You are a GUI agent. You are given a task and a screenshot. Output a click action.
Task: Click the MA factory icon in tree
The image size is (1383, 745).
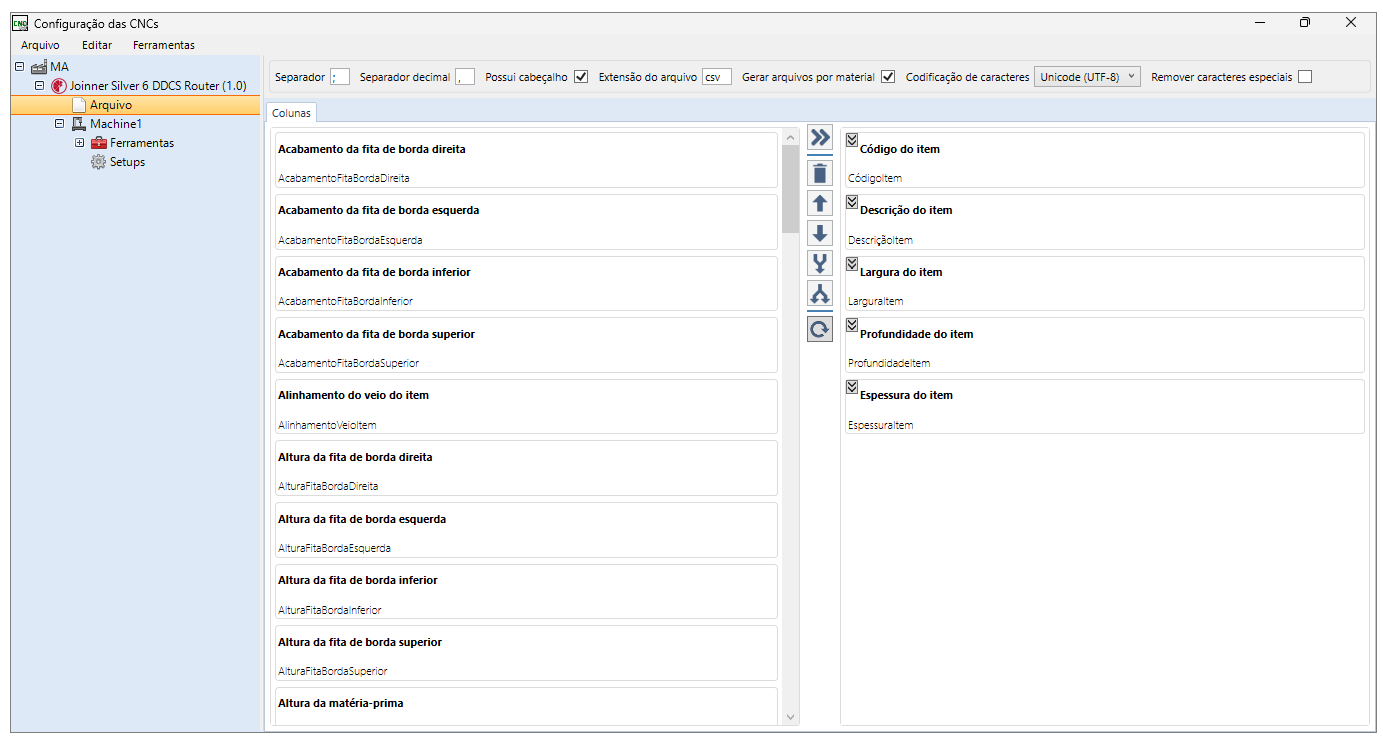pyautogui.click(x=39, y=67)
